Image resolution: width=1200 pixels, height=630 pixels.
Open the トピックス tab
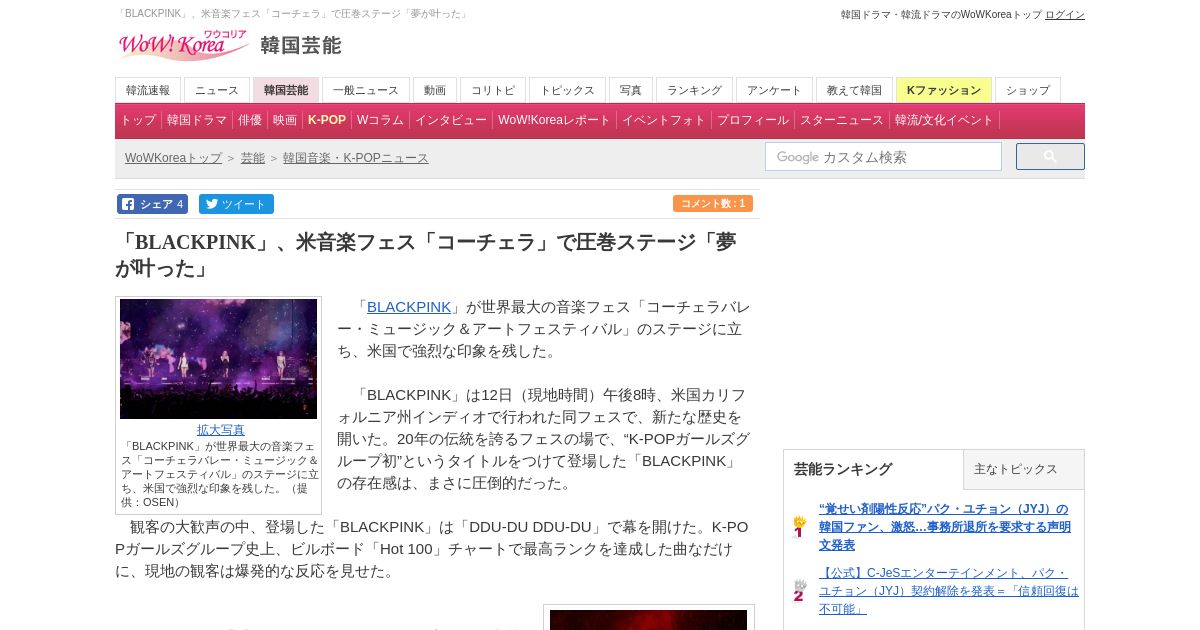(x=568, y=90)
